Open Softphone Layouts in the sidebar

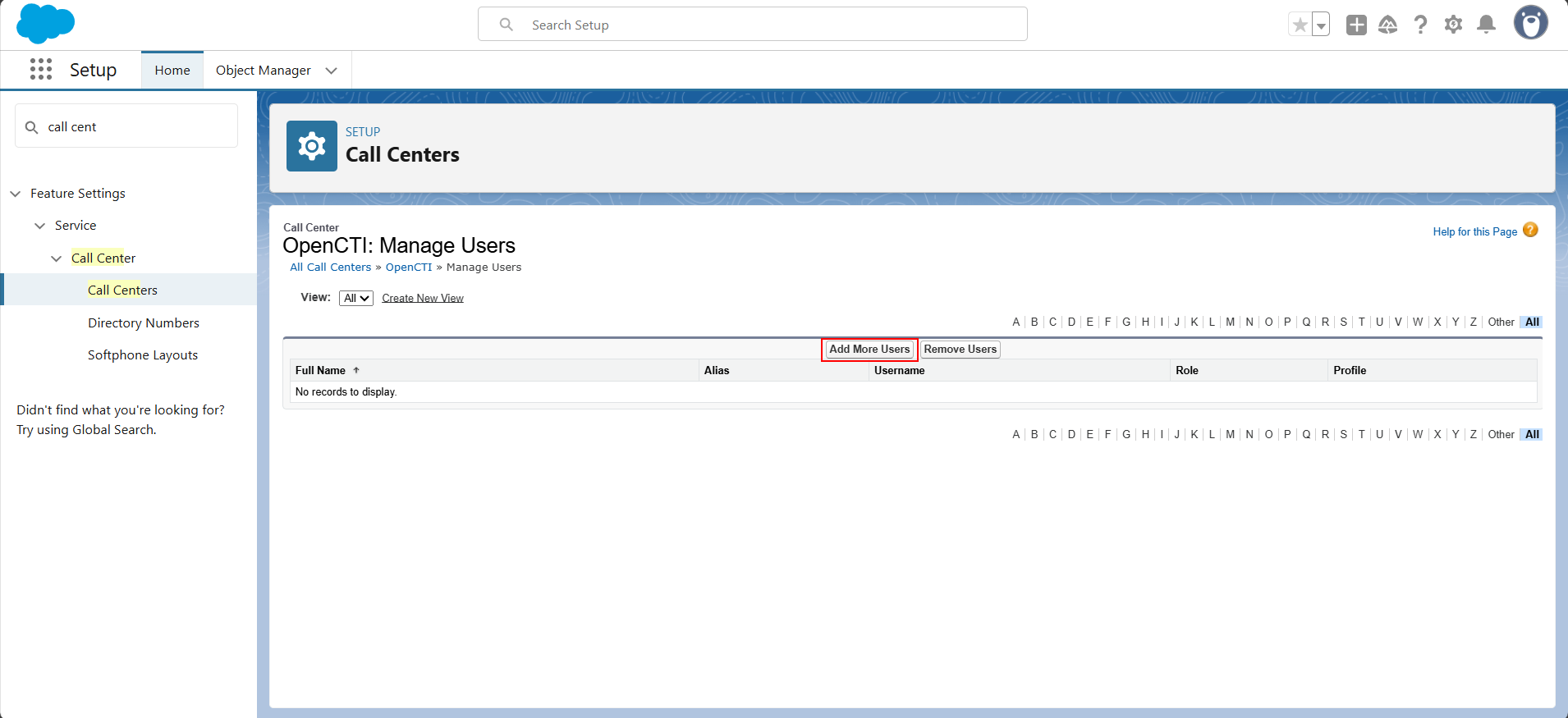143,354
